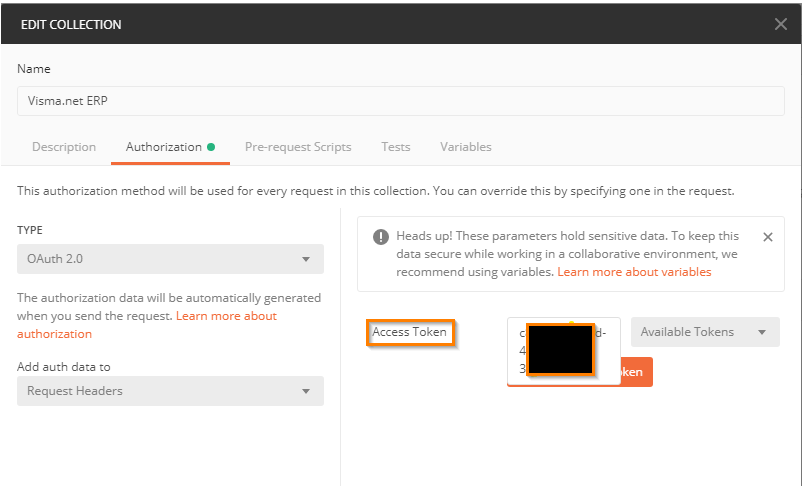Open the Tests tab
This screenshot has width=803, height=486.
click(x=396, y=147)
